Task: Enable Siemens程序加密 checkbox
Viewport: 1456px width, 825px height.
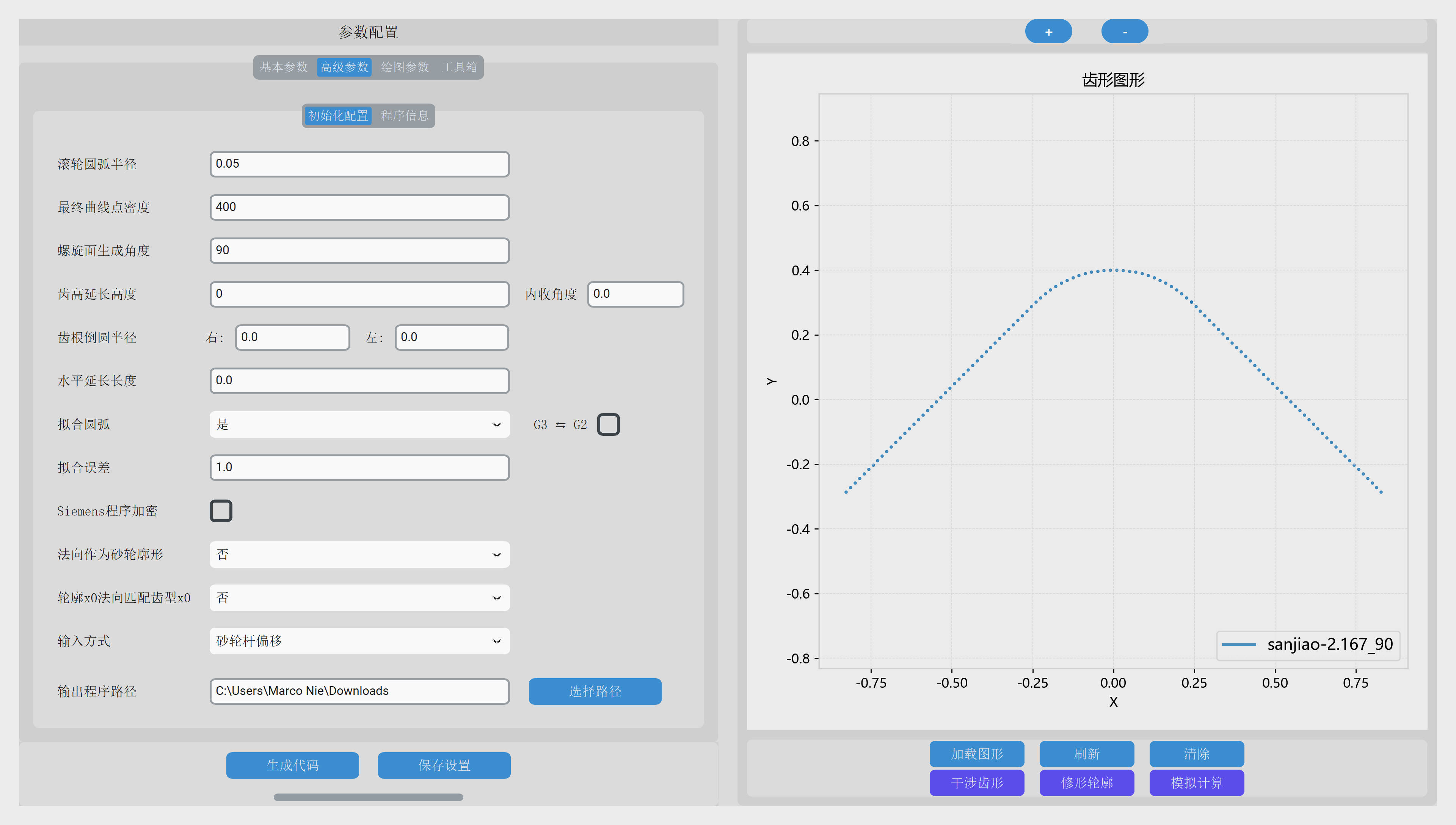Action: [221, 511]
